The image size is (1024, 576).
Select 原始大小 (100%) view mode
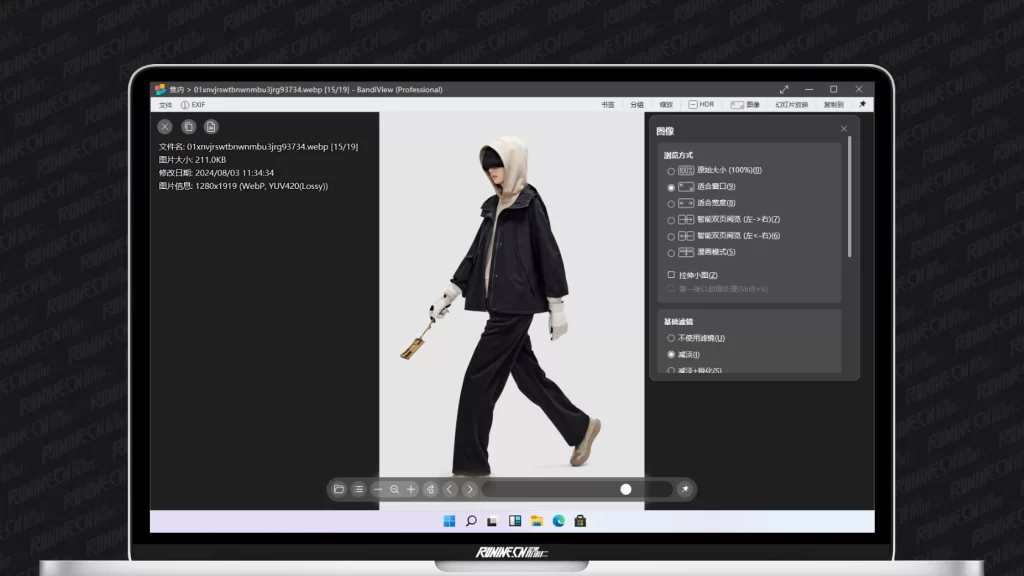[x=671, y=171]
